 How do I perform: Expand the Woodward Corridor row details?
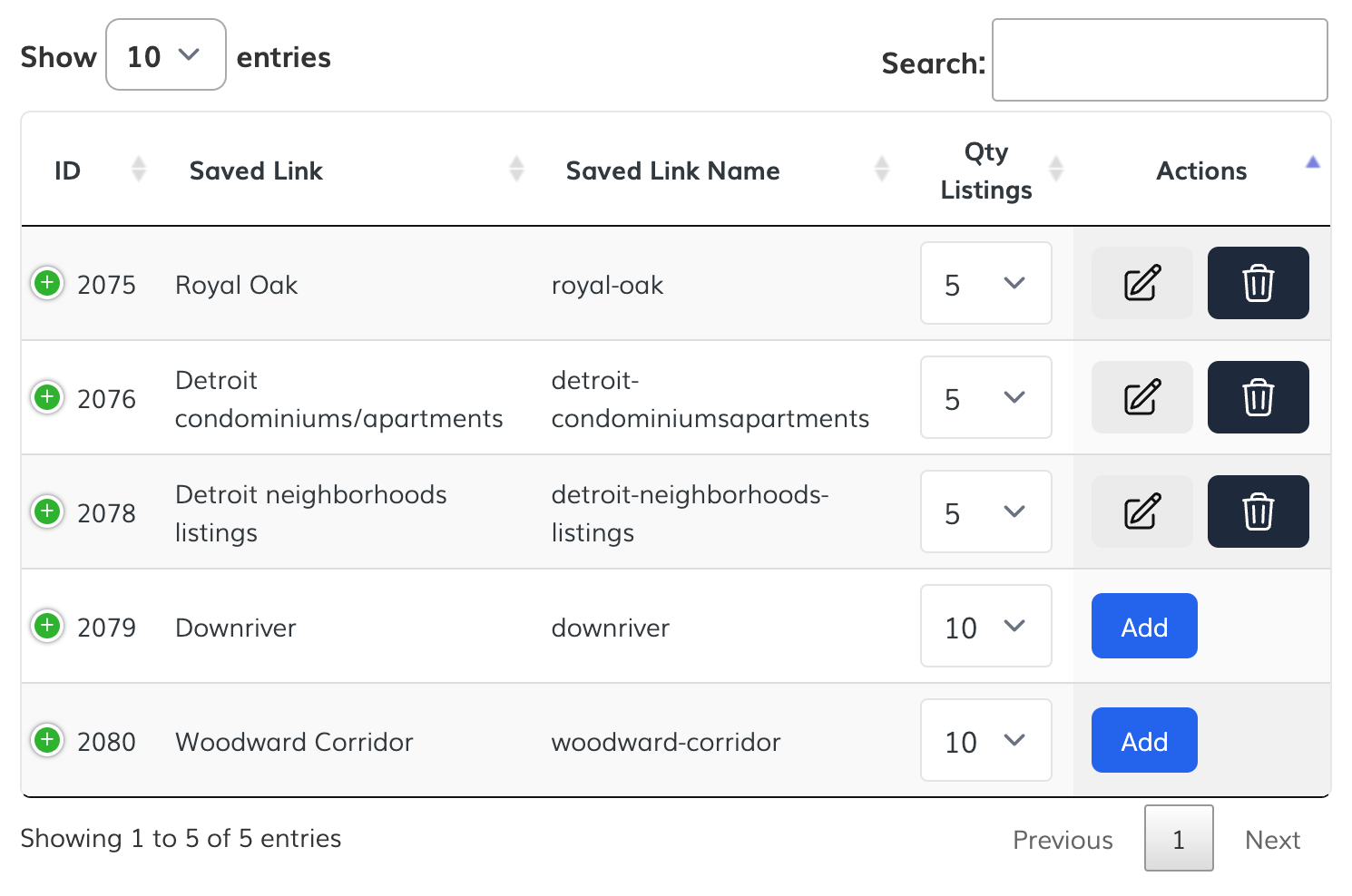pos(47,740)
